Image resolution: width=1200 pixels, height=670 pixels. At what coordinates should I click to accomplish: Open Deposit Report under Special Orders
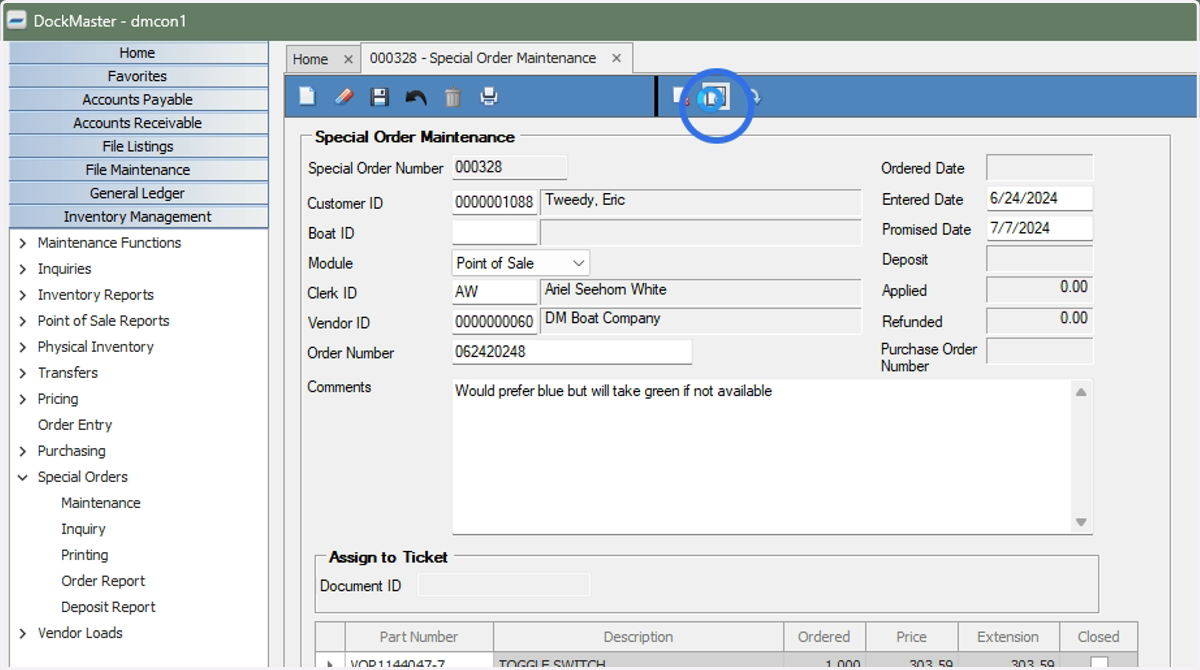[108, 607]
